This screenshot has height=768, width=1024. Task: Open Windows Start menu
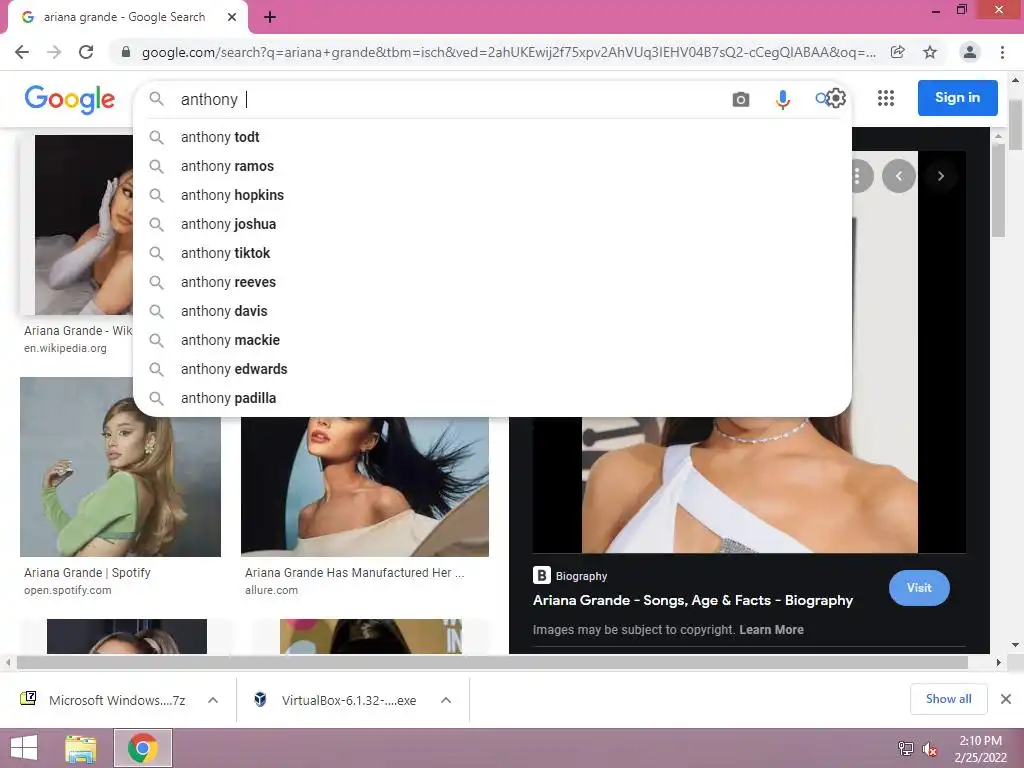(x=24, y=748)
